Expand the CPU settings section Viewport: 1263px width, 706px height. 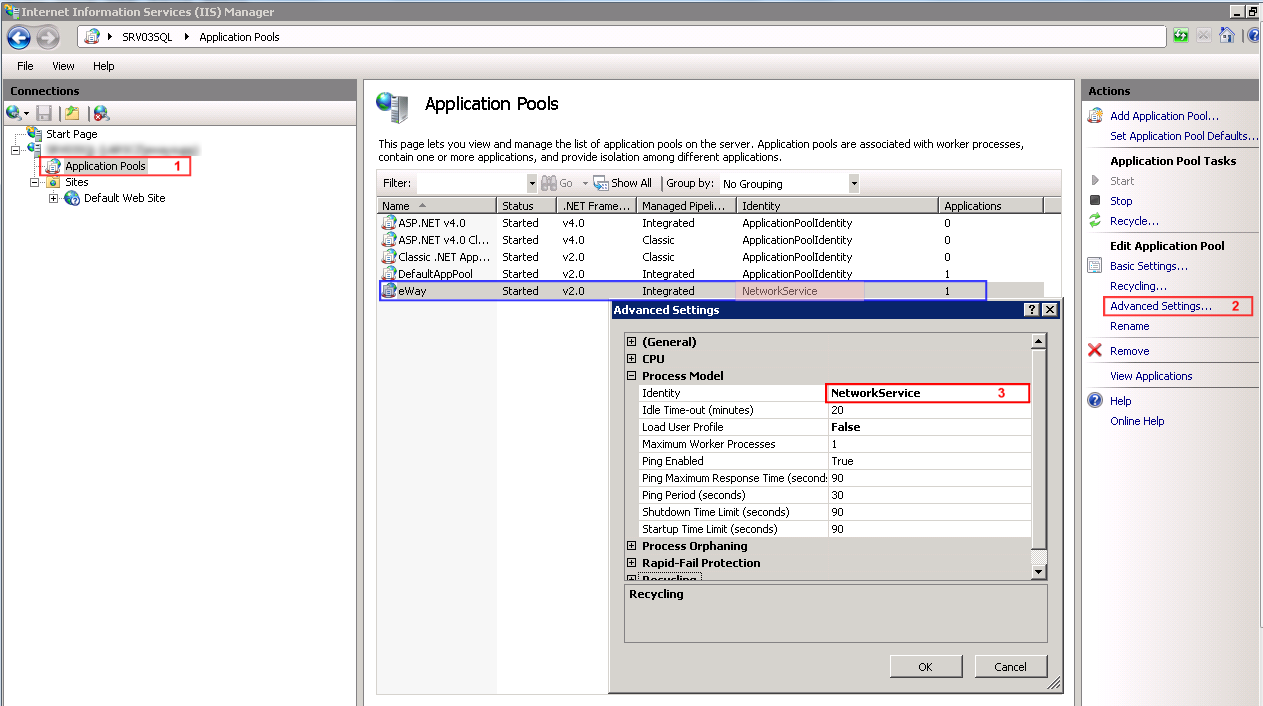(632, 359)
